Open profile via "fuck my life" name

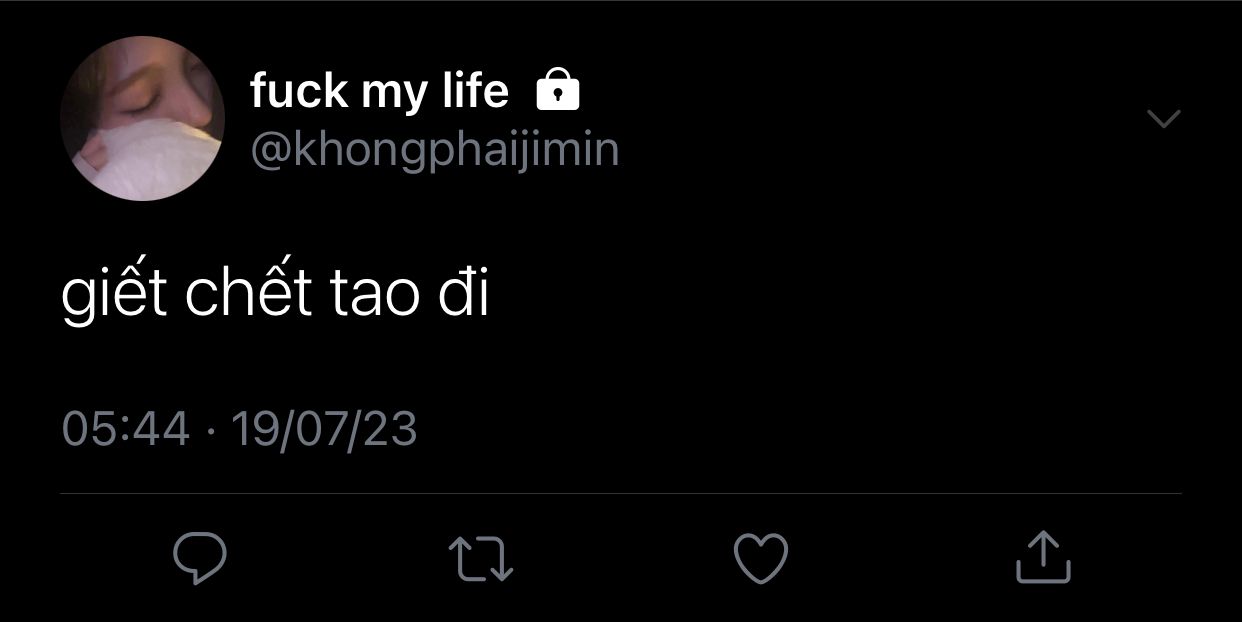point(379,92)
